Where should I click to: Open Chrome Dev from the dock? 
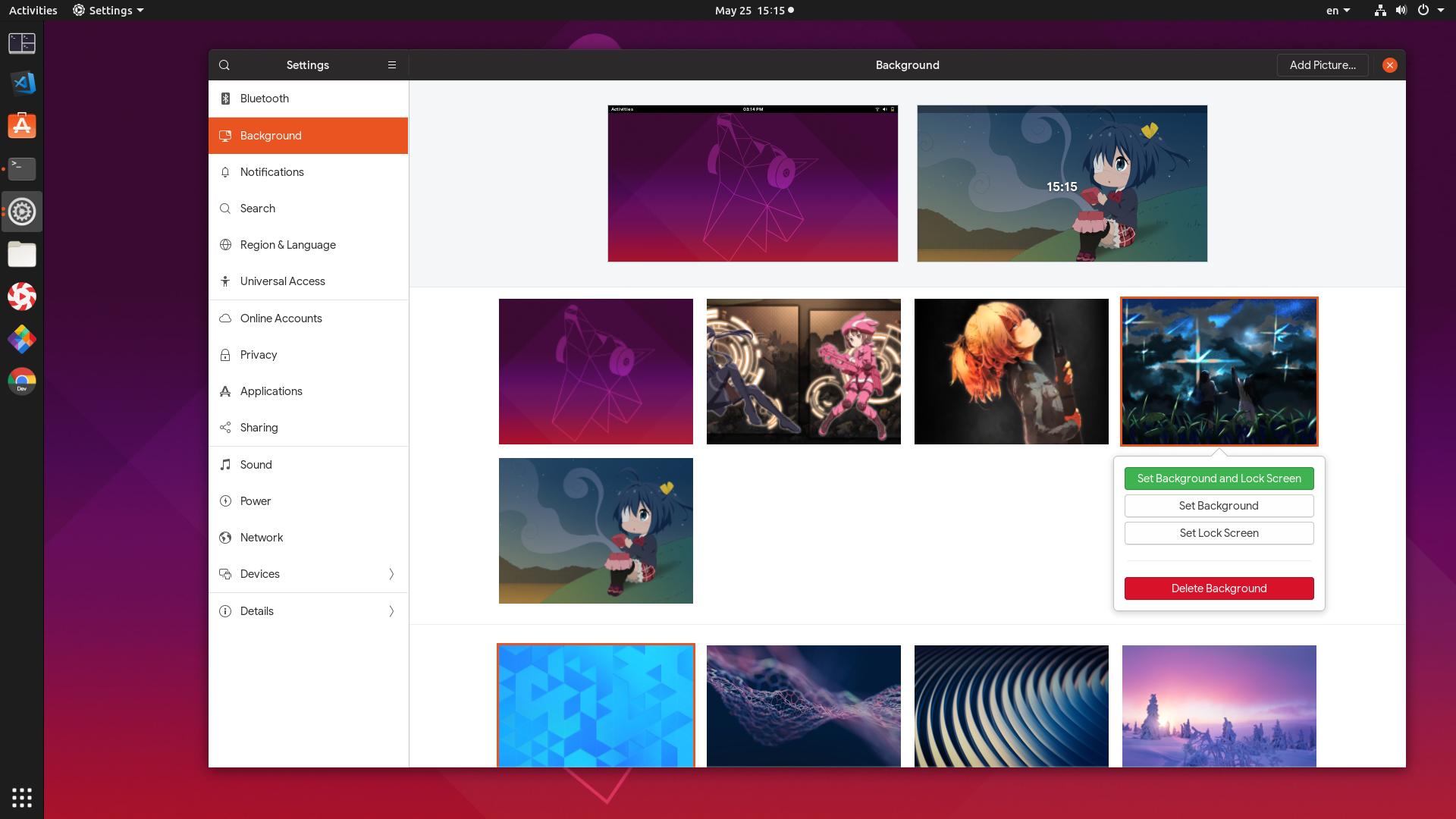21,381
